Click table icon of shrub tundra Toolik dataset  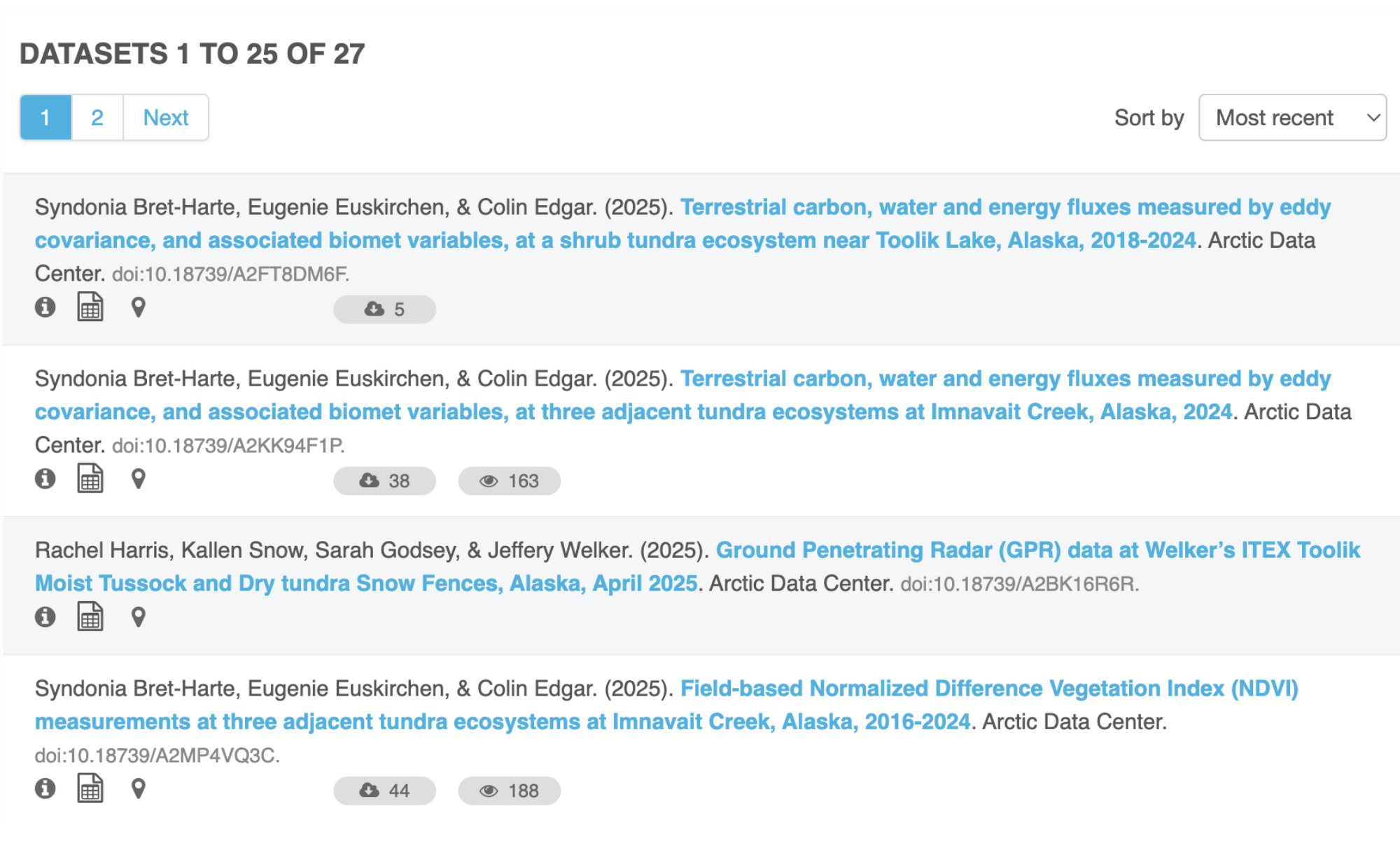coord(90,307)
